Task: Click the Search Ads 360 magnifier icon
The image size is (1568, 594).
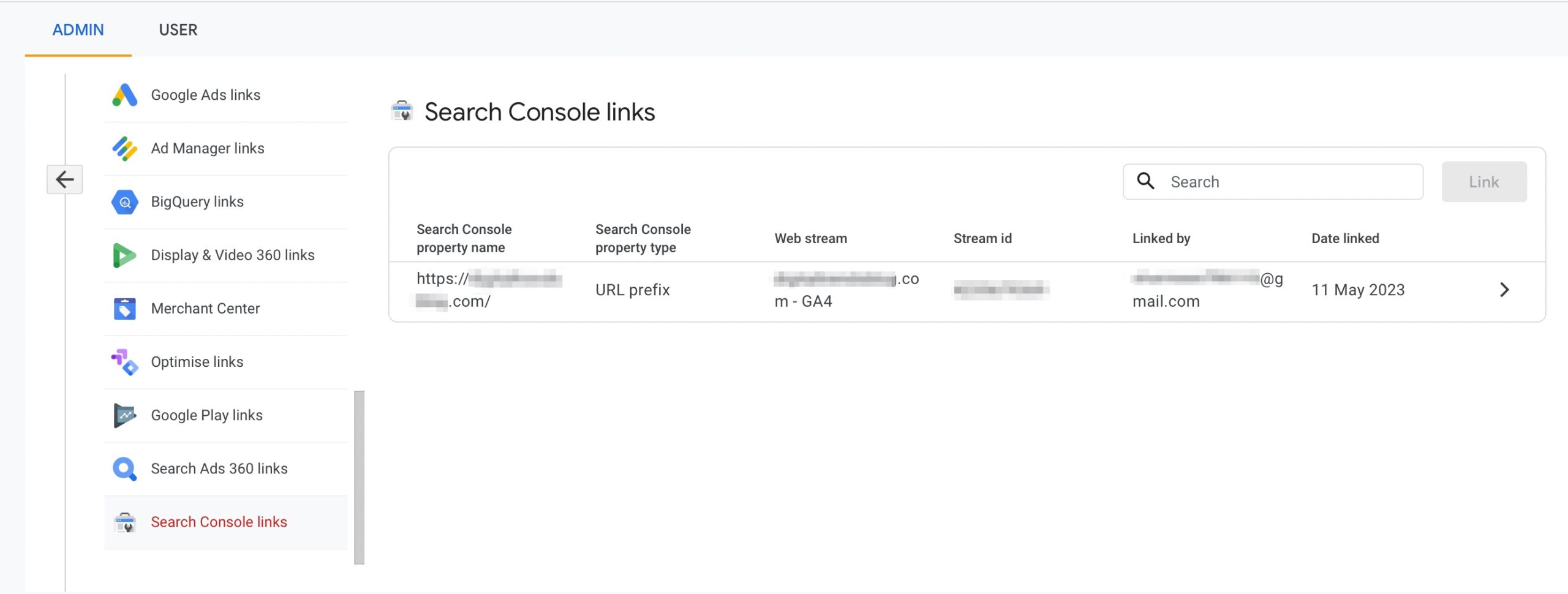Action: (x=125, y=468)
